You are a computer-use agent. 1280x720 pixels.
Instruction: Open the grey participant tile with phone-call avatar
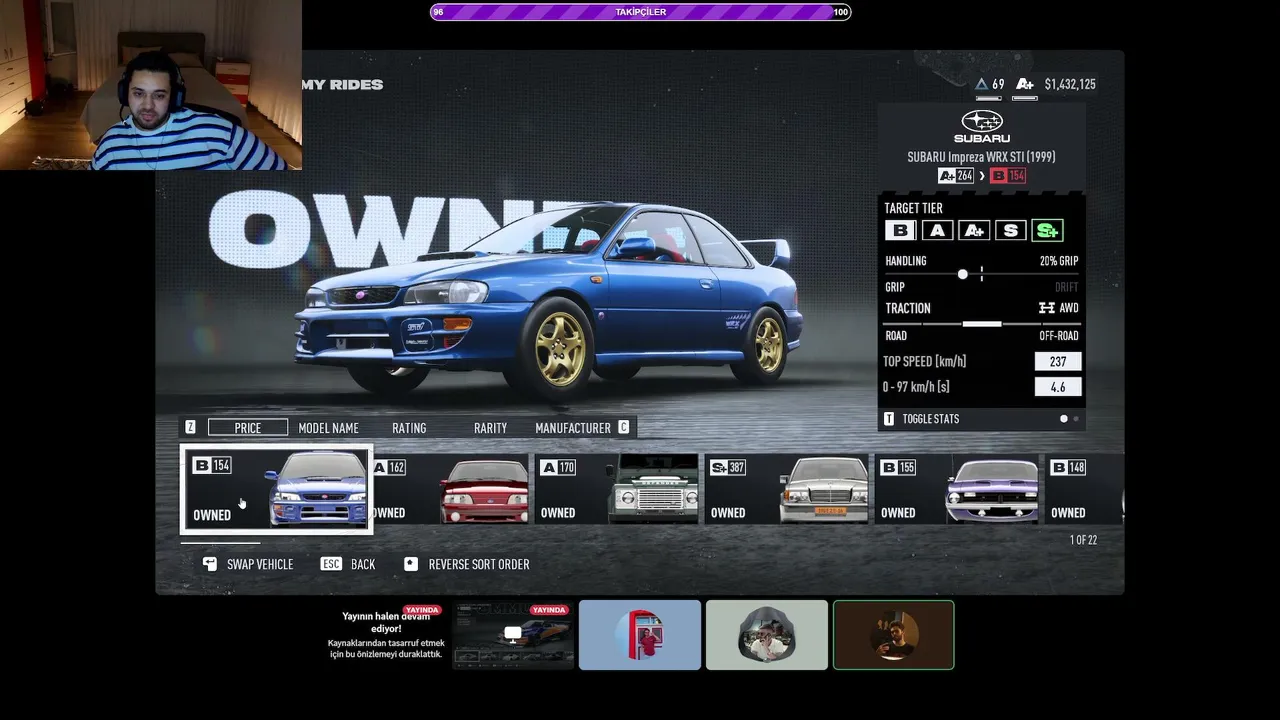click(767, 635)
